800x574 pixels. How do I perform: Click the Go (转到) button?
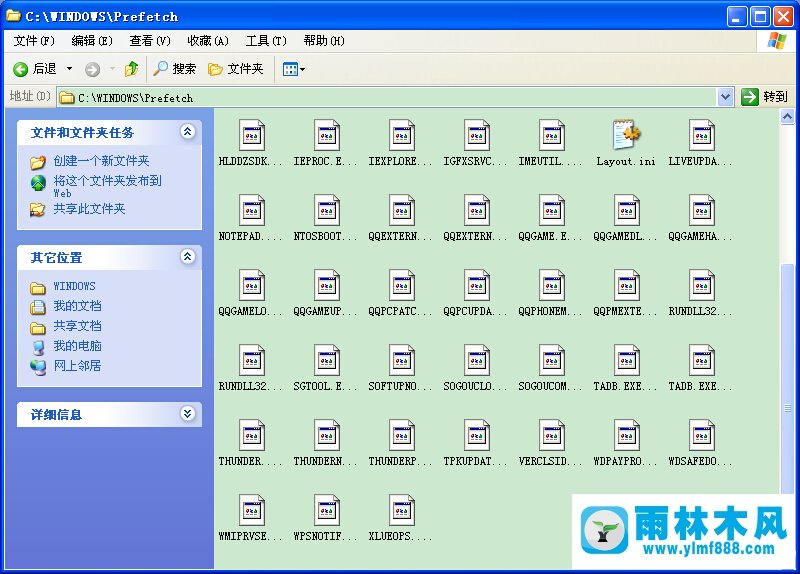(x=764, y=96)
